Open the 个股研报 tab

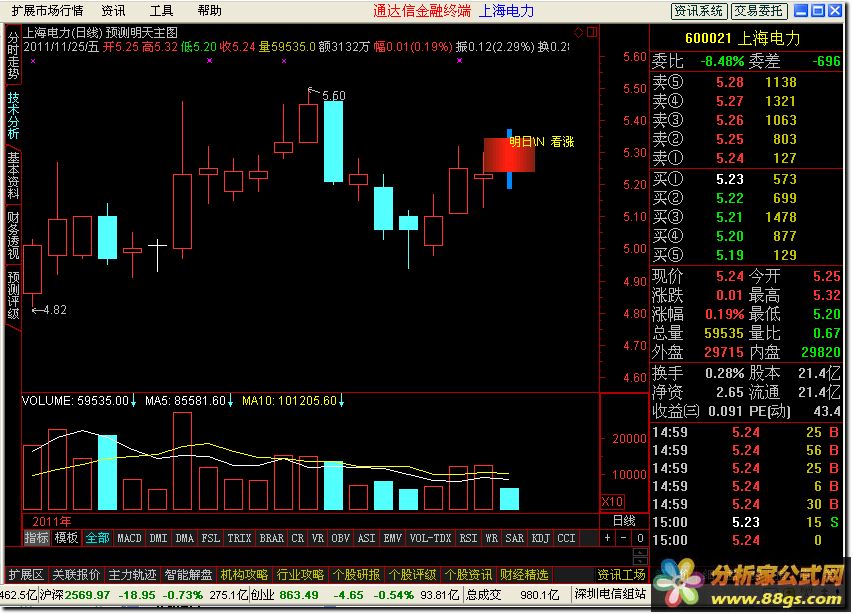click(356, 574)
